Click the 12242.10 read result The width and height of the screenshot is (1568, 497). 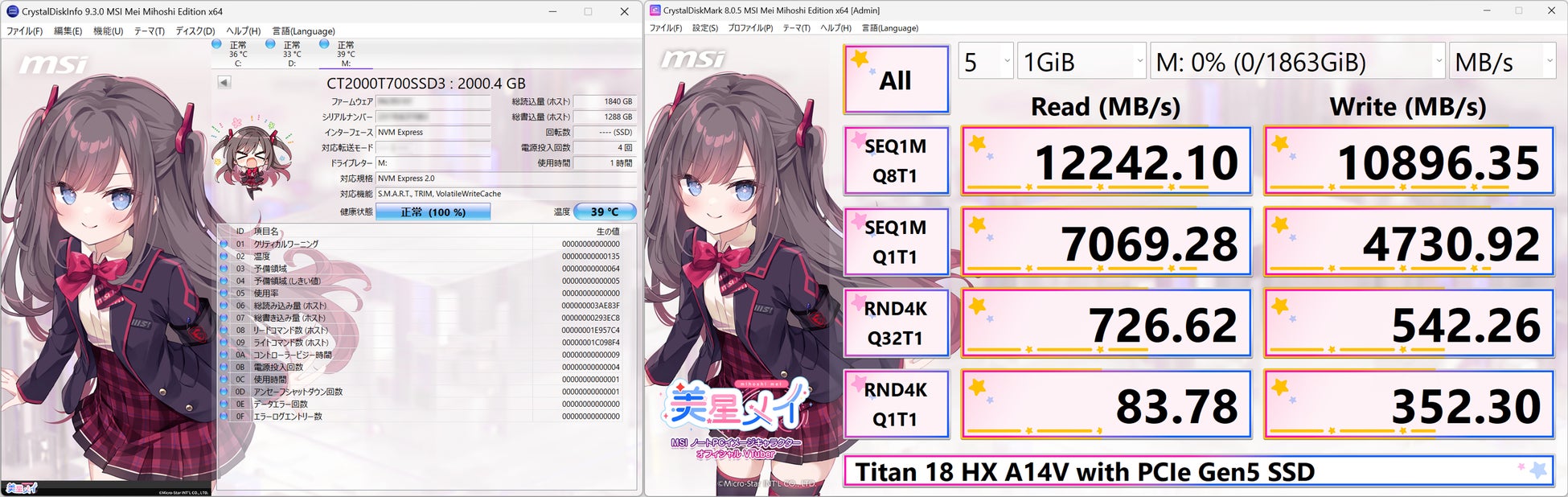coord(1106,161)
